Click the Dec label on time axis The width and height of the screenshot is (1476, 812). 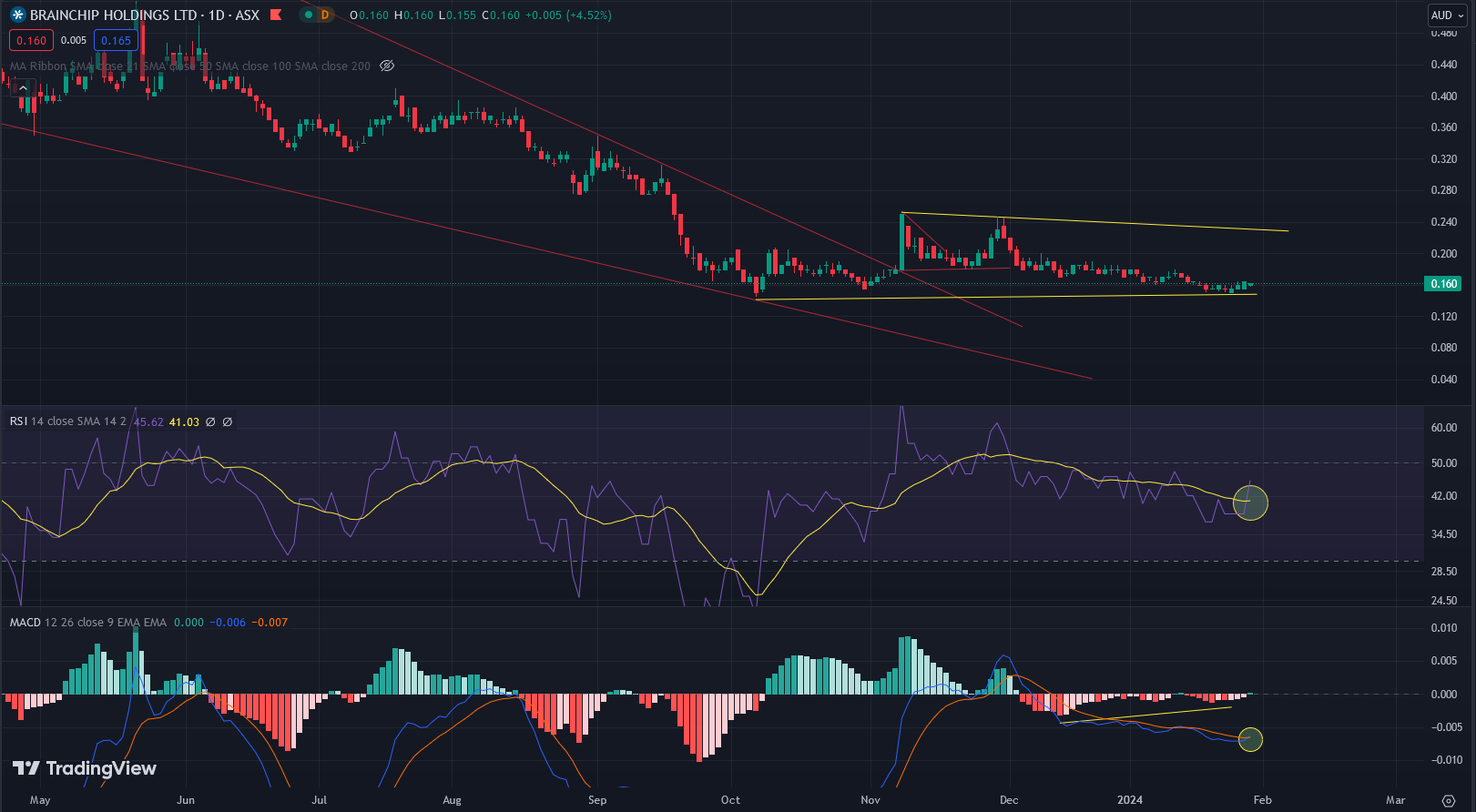(x=1009, y=800)
